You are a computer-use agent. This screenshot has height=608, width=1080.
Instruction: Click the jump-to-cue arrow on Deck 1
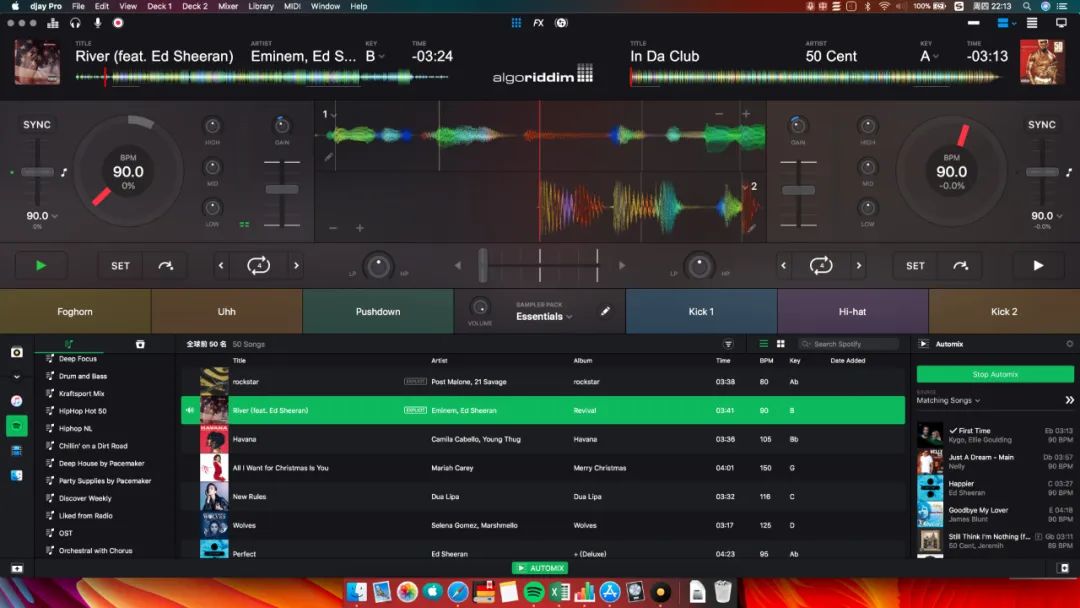(x=165, y=266)
